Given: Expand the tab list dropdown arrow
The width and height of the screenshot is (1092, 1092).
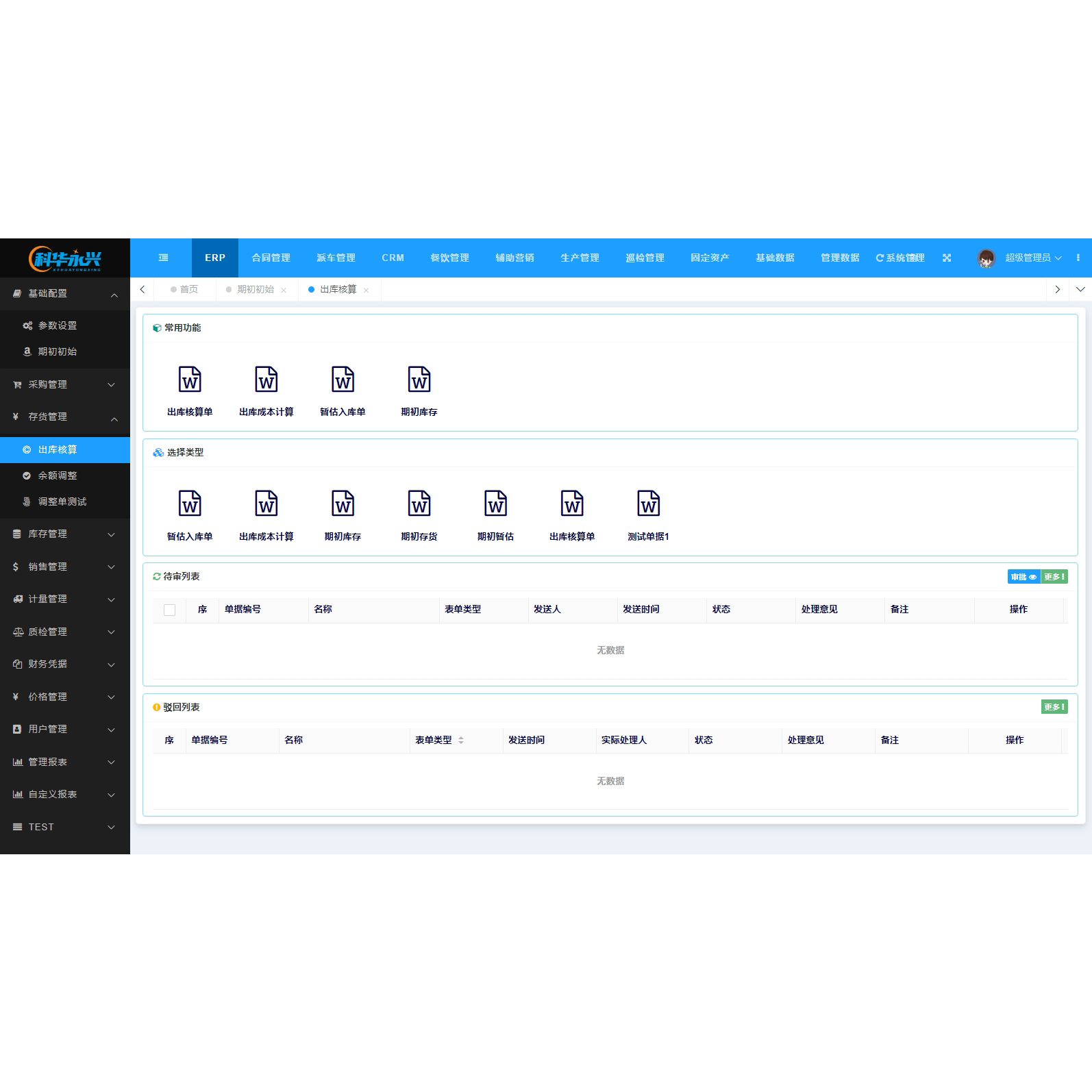Looking at the screenshot, I should point(1080,289).
